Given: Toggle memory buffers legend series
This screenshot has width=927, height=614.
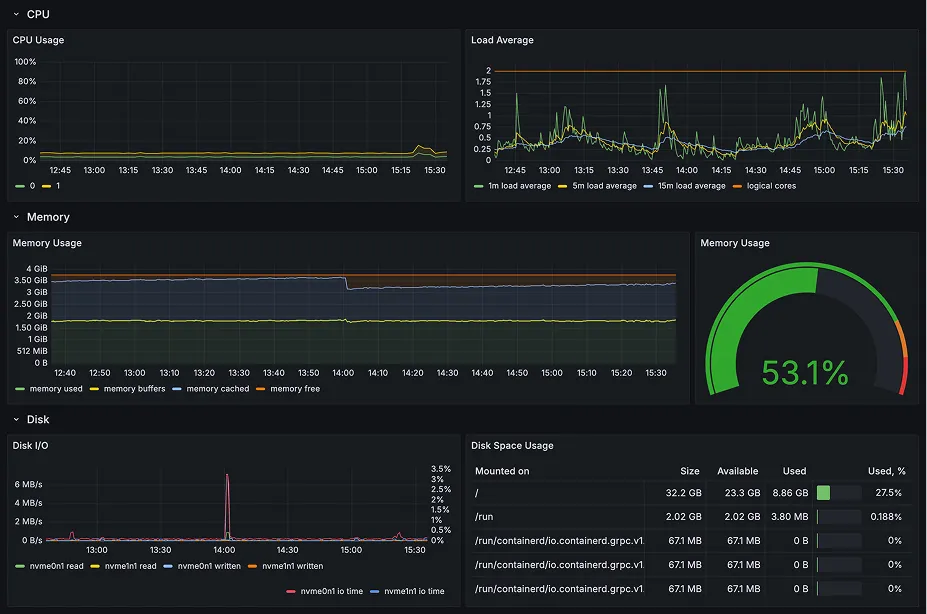Looking at the screenshot, I should [136, 389].
